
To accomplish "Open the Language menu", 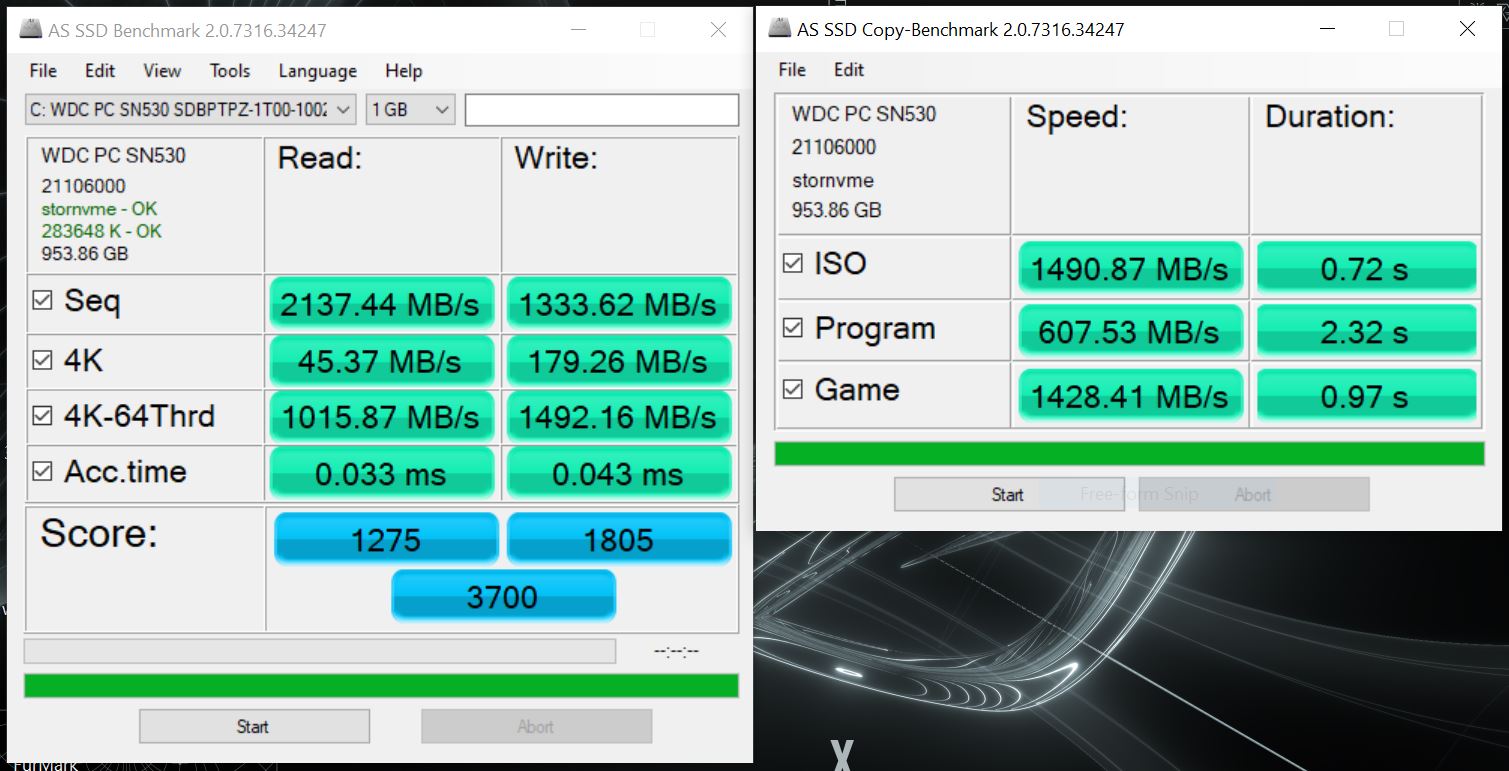I will tap(318, 71).
